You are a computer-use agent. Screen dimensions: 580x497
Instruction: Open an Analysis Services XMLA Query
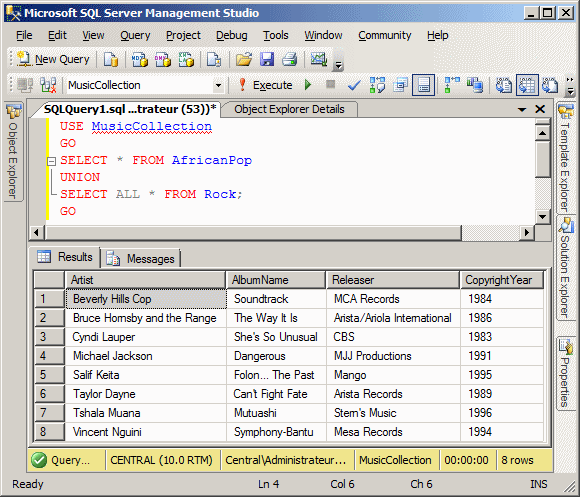coord(186,59)
